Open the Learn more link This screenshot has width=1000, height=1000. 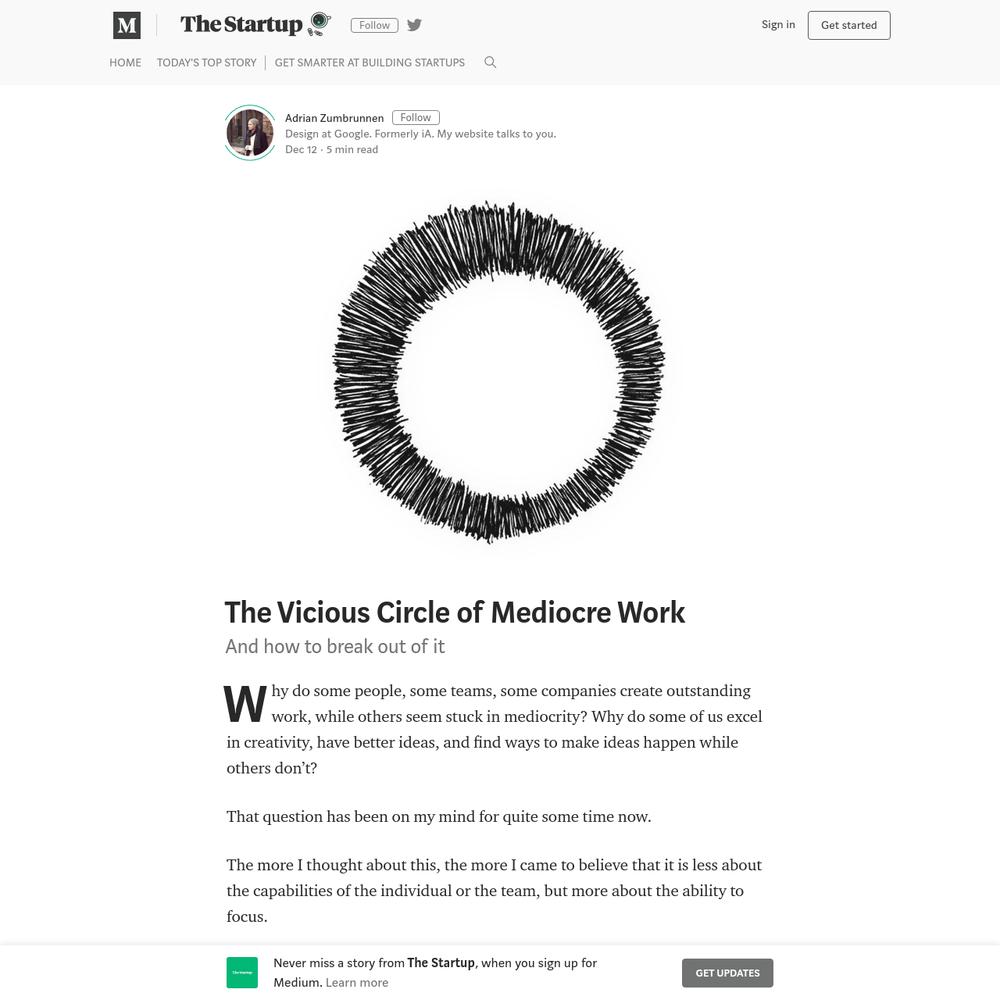357,983
